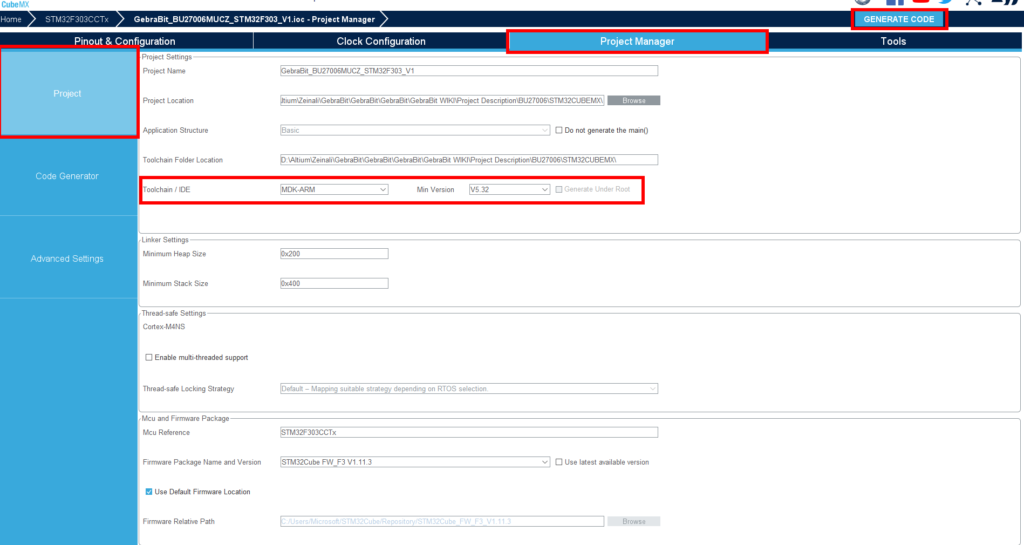Toggle Generate Under Root checkbox
This screenshot has width=1024, height=545.
coord(559,189)
